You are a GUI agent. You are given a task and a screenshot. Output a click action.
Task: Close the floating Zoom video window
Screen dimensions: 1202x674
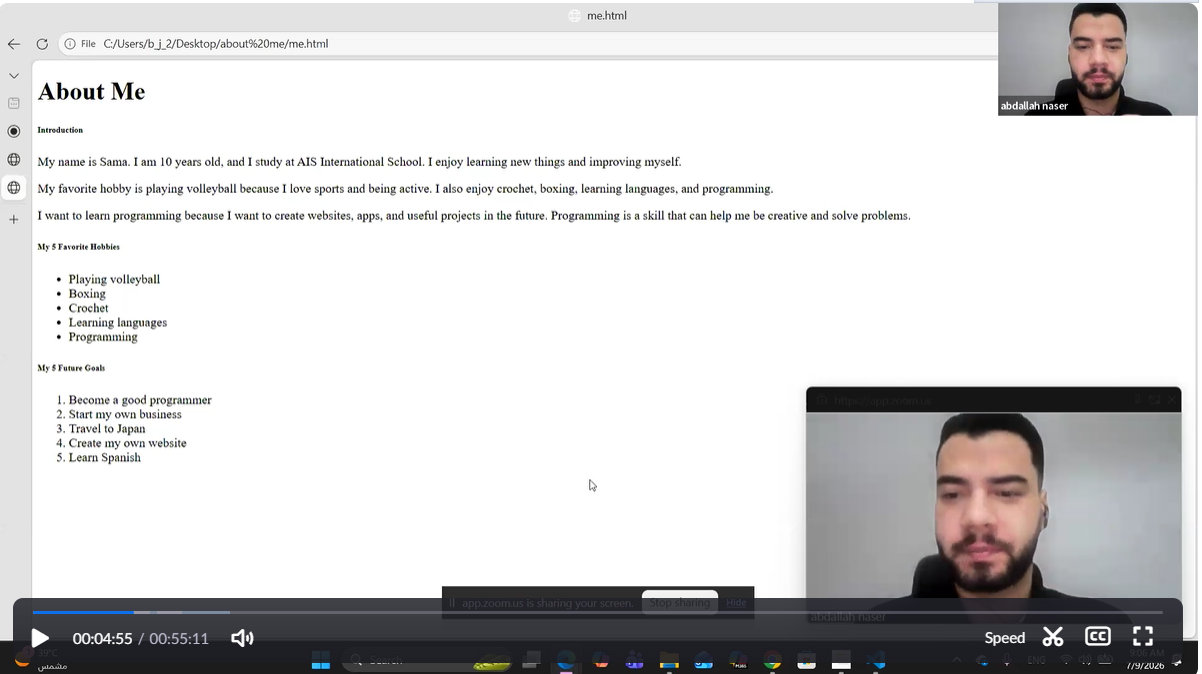click(1172, 400)
